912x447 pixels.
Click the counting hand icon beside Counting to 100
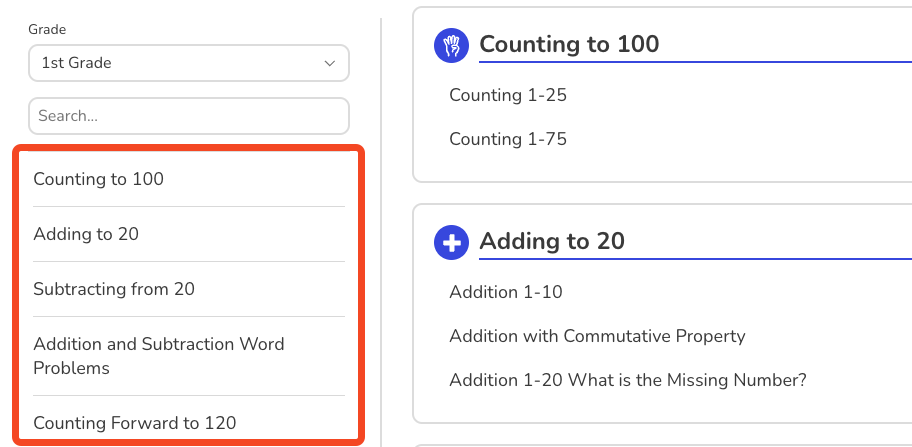pyautogui.click(x=451, y=45)
